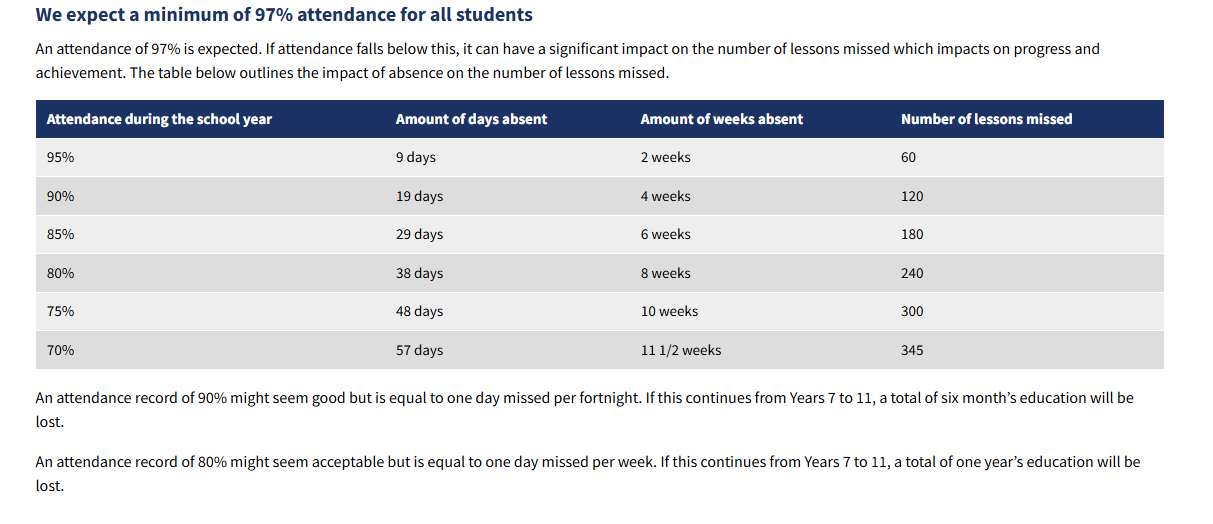Select the '19 days' cell
1213x524 pixels.
419,196
